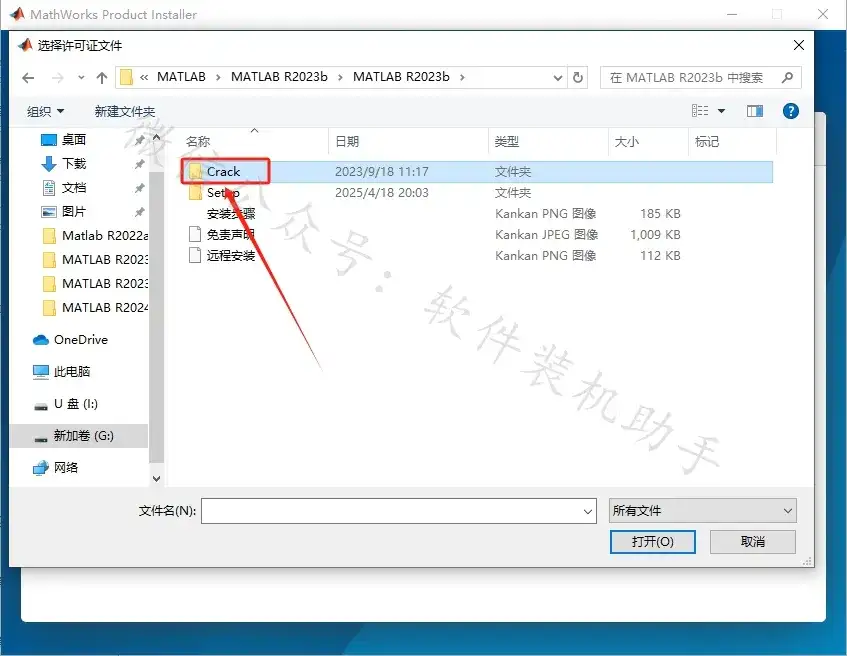Change the view layout icon

point(700,111)
